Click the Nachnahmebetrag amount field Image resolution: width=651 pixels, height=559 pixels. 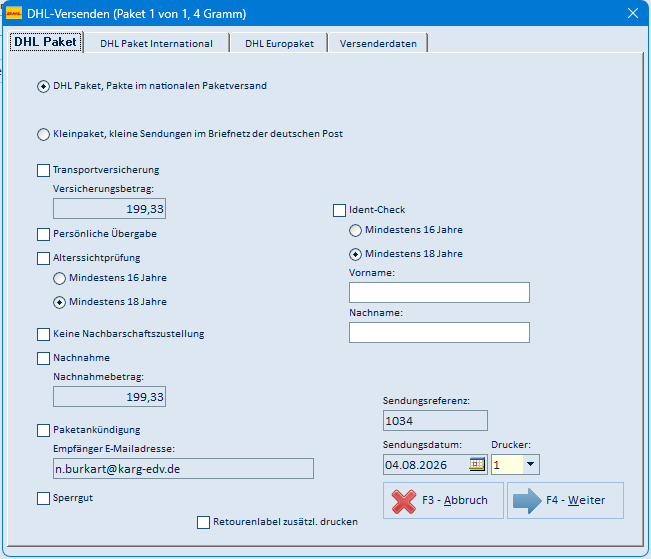109,397
